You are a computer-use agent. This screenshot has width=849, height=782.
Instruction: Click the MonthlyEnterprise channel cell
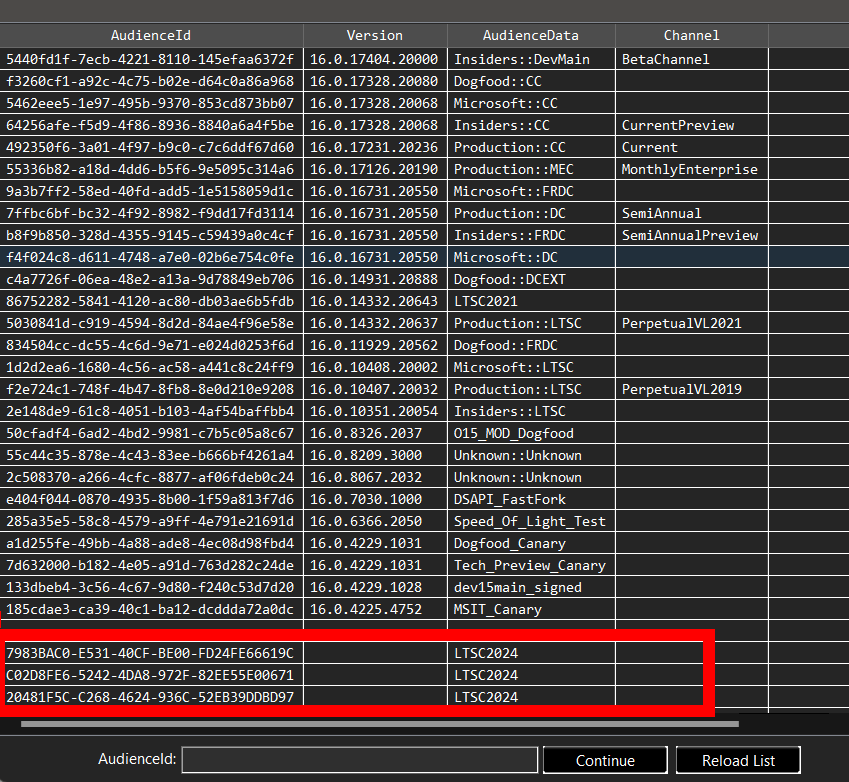pyautogui.click(x=692, y=169)
